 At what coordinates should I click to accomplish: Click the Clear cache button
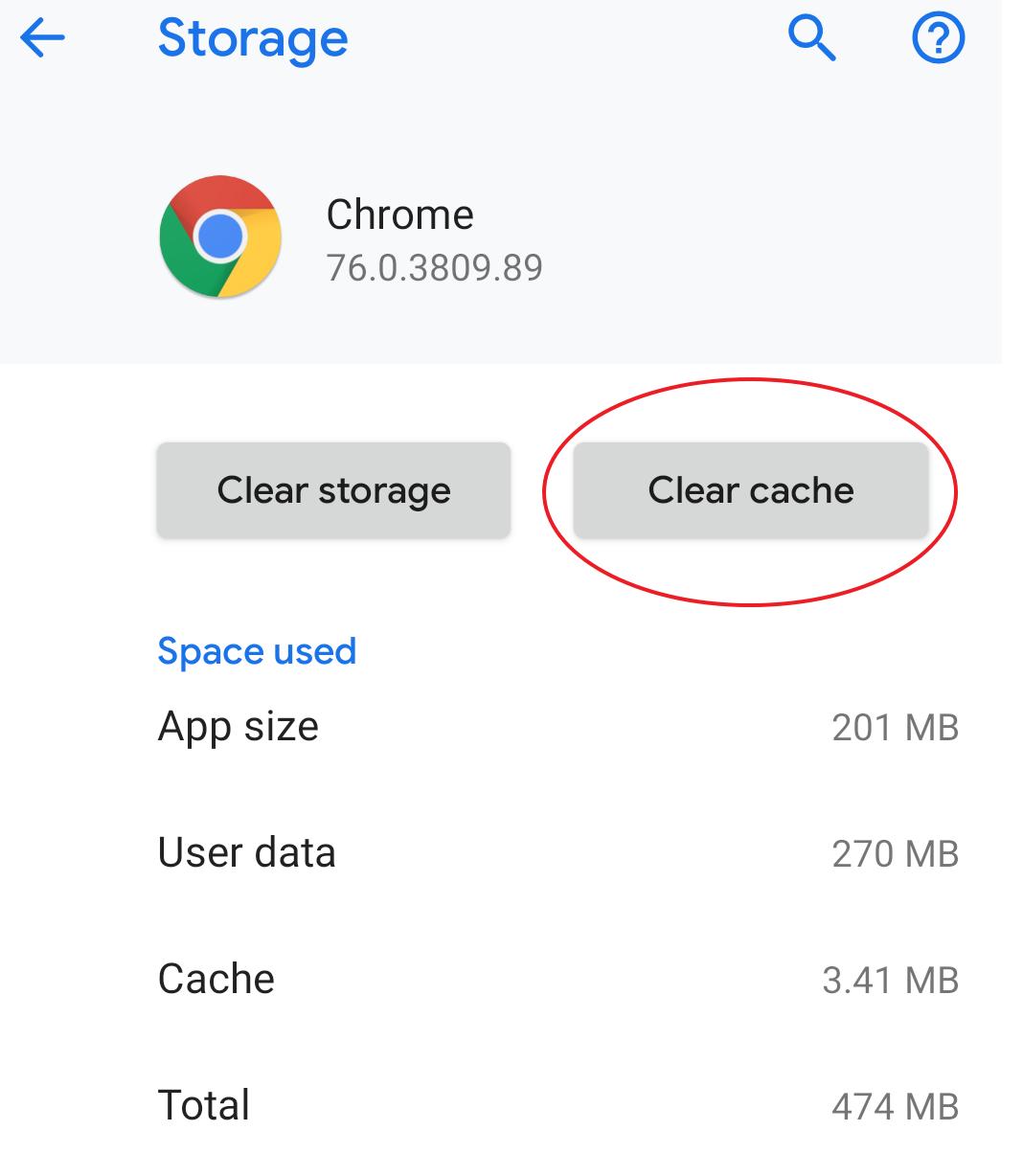751,489
